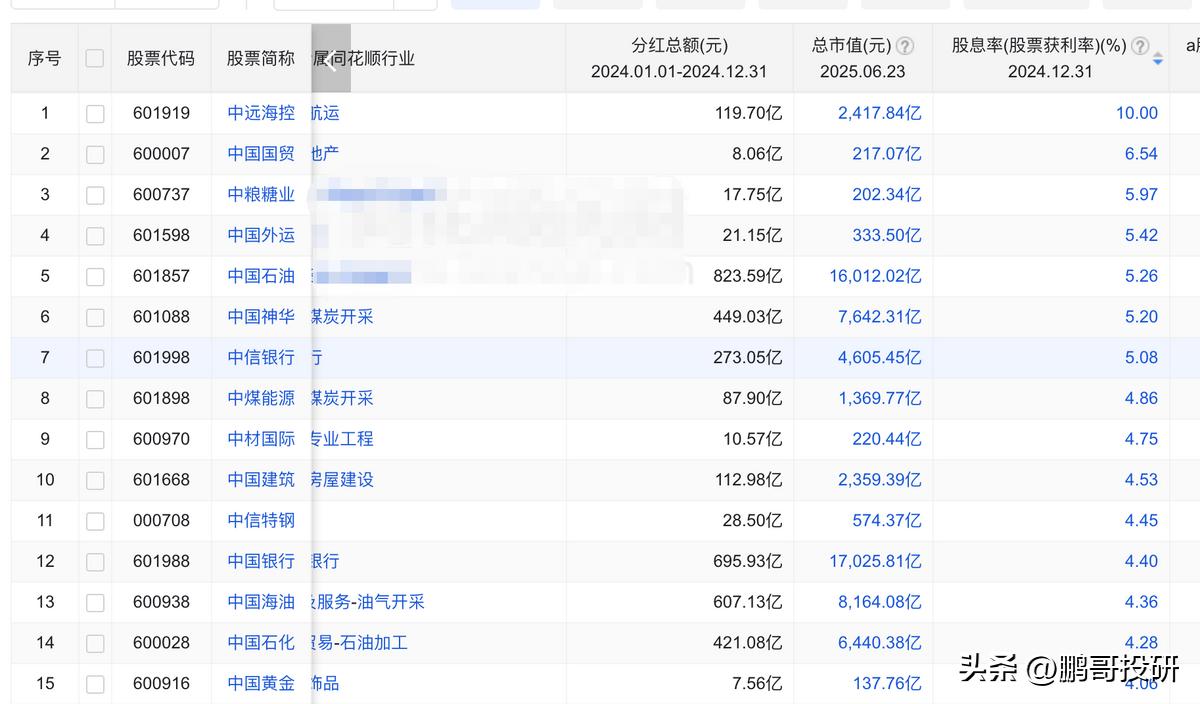This screenshot has width=1200, height=704.
Task: Check the 中国银行 row checkbox
Action: [95, 561]
